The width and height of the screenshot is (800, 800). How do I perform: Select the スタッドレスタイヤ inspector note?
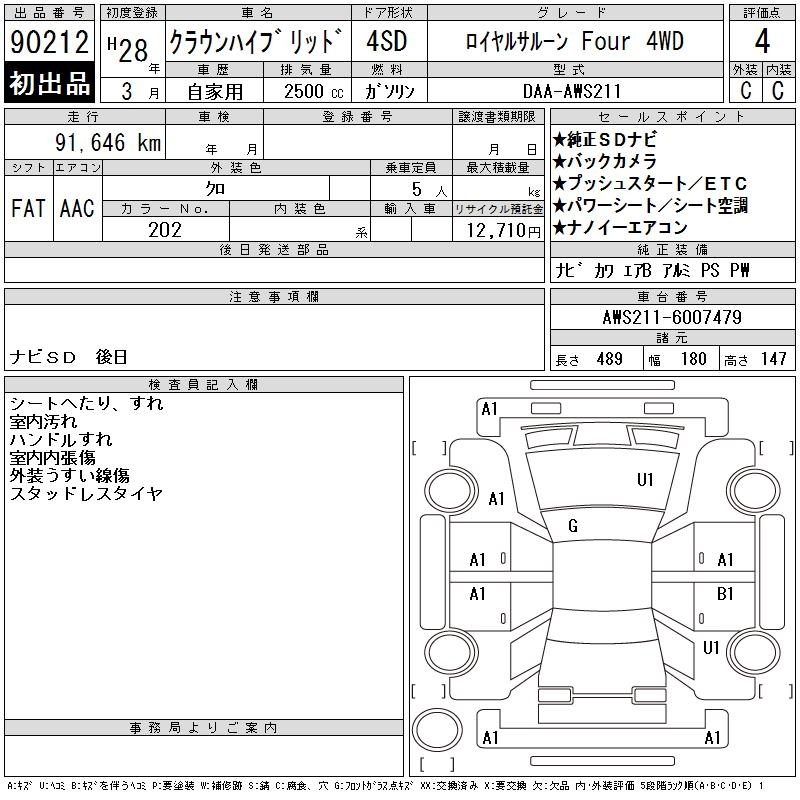pos(86,494)
